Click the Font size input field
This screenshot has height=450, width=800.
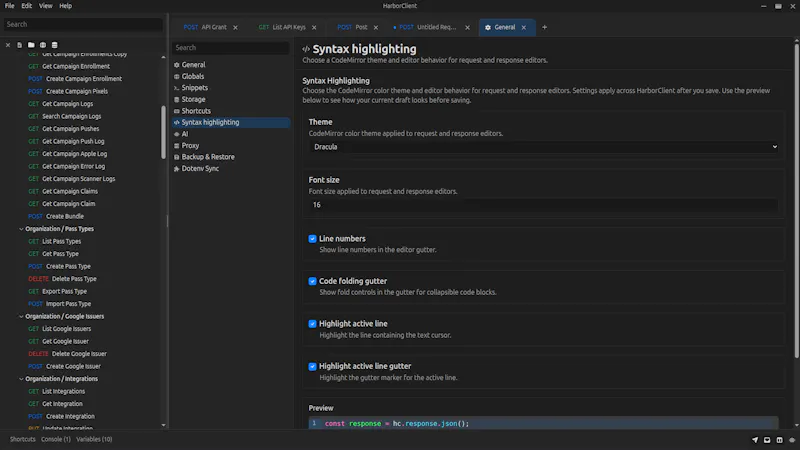[x=543, y=205]
